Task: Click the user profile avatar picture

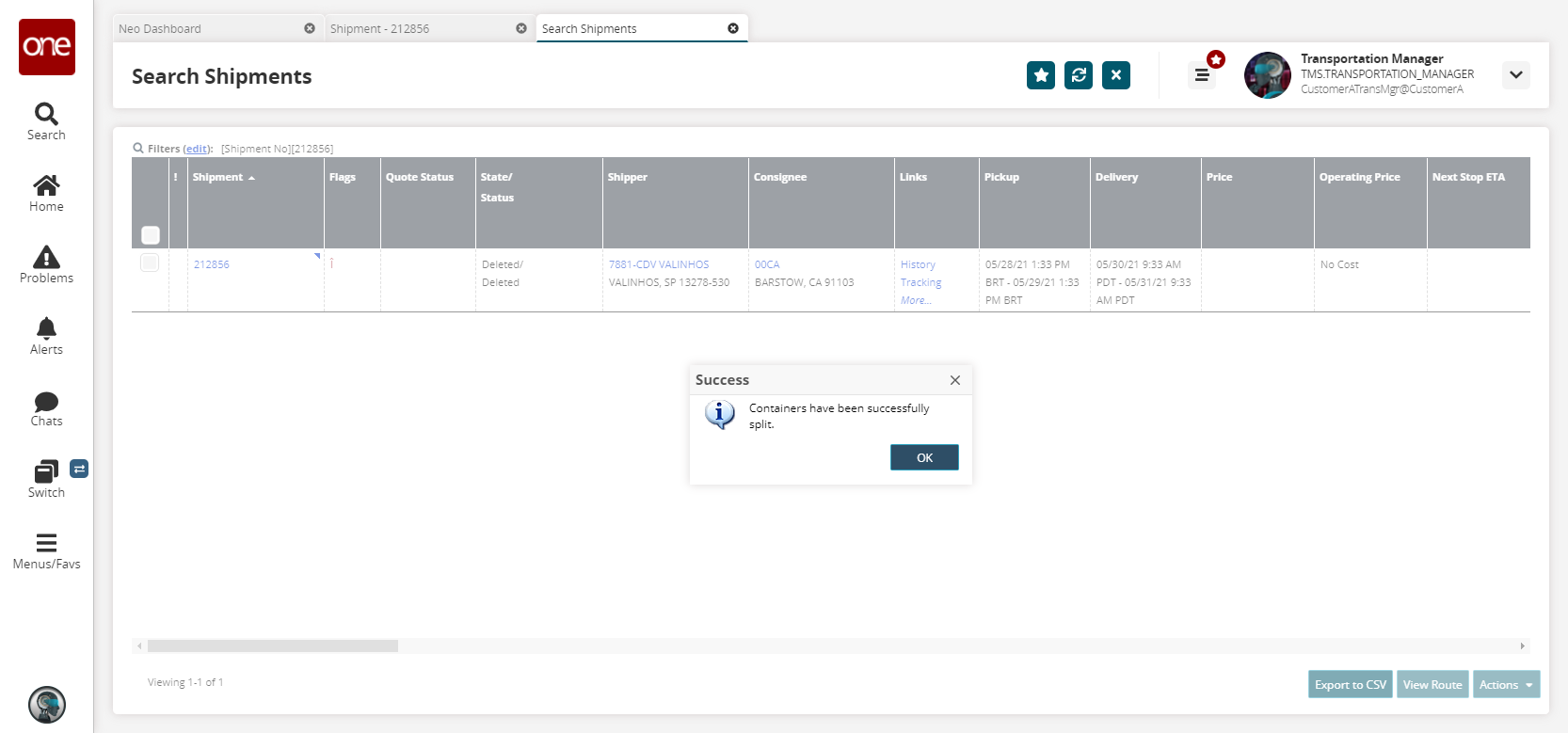Action: click(1268, 75)
